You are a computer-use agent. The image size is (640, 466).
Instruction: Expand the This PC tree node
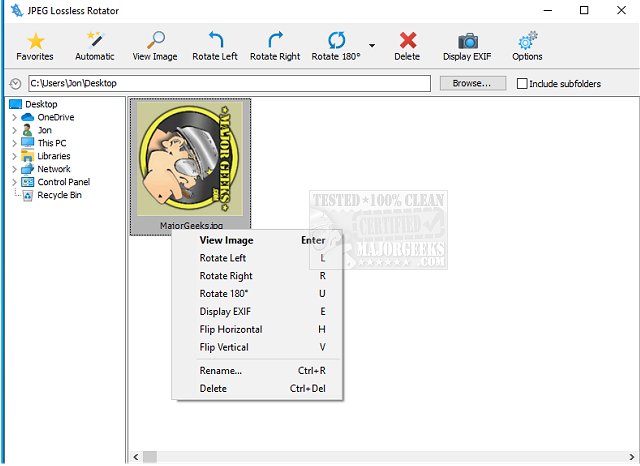[x=14, y=143]
